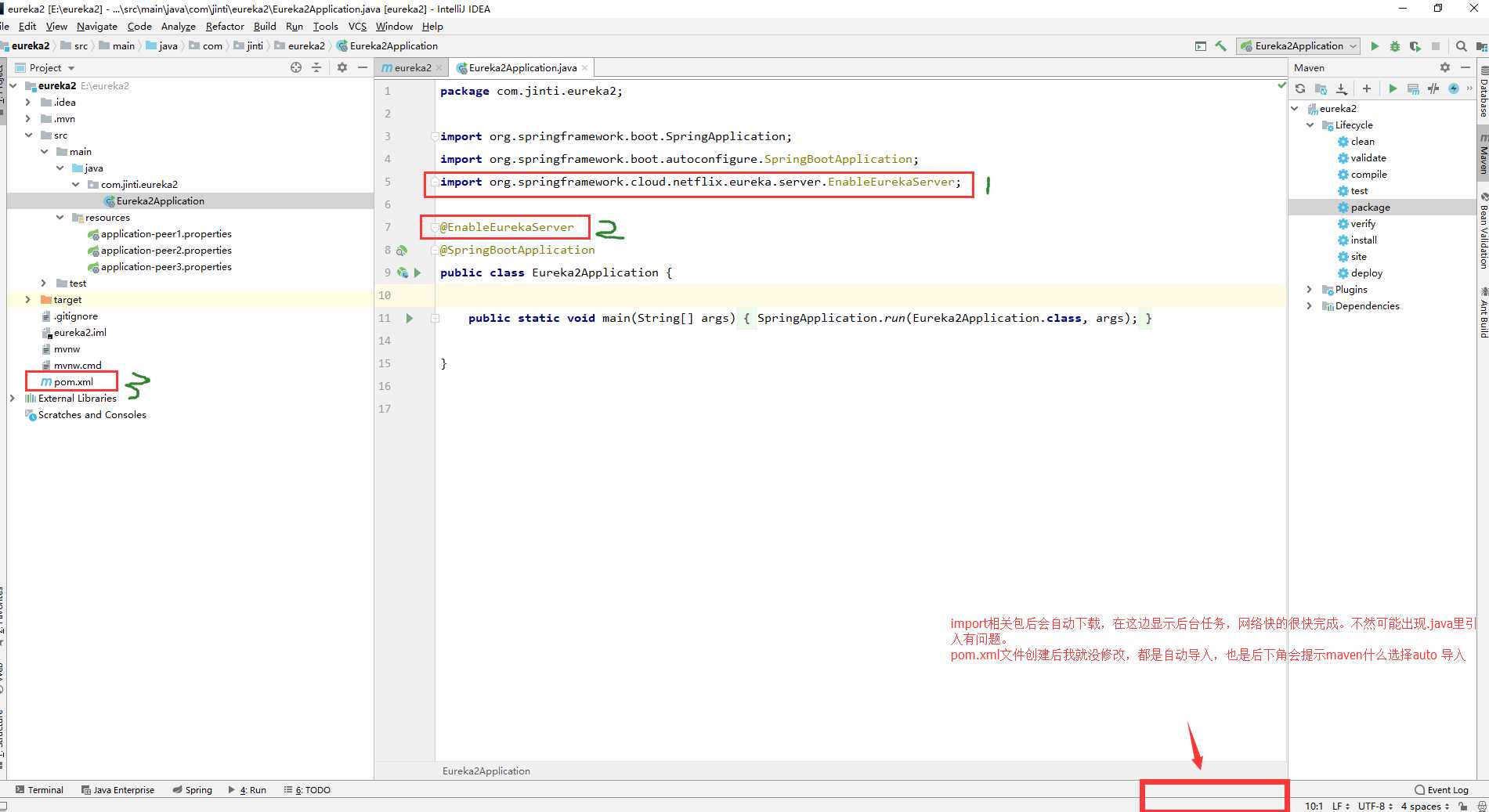Viewport: 1489px width, 812px height.
Task: Open Maven panel settings gear
Action: coord(1445,67)
